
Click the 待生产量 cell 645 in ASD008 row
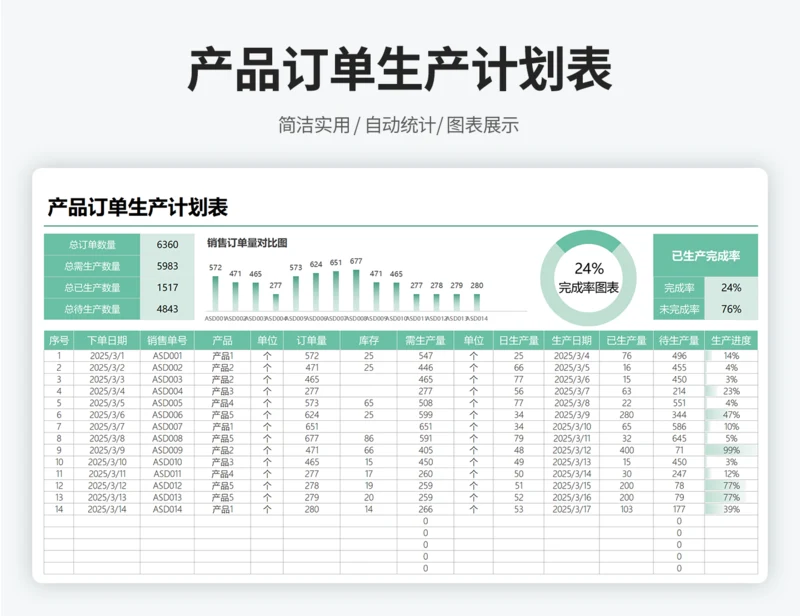coord(679,438)
